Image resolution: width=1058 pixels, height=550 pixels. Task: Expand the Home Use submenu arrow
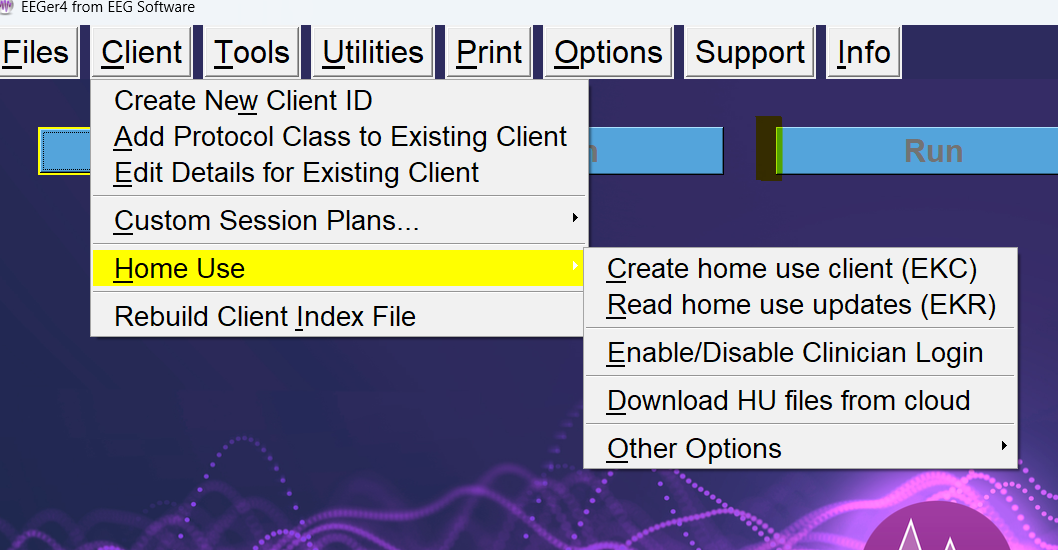pos(575,266)
